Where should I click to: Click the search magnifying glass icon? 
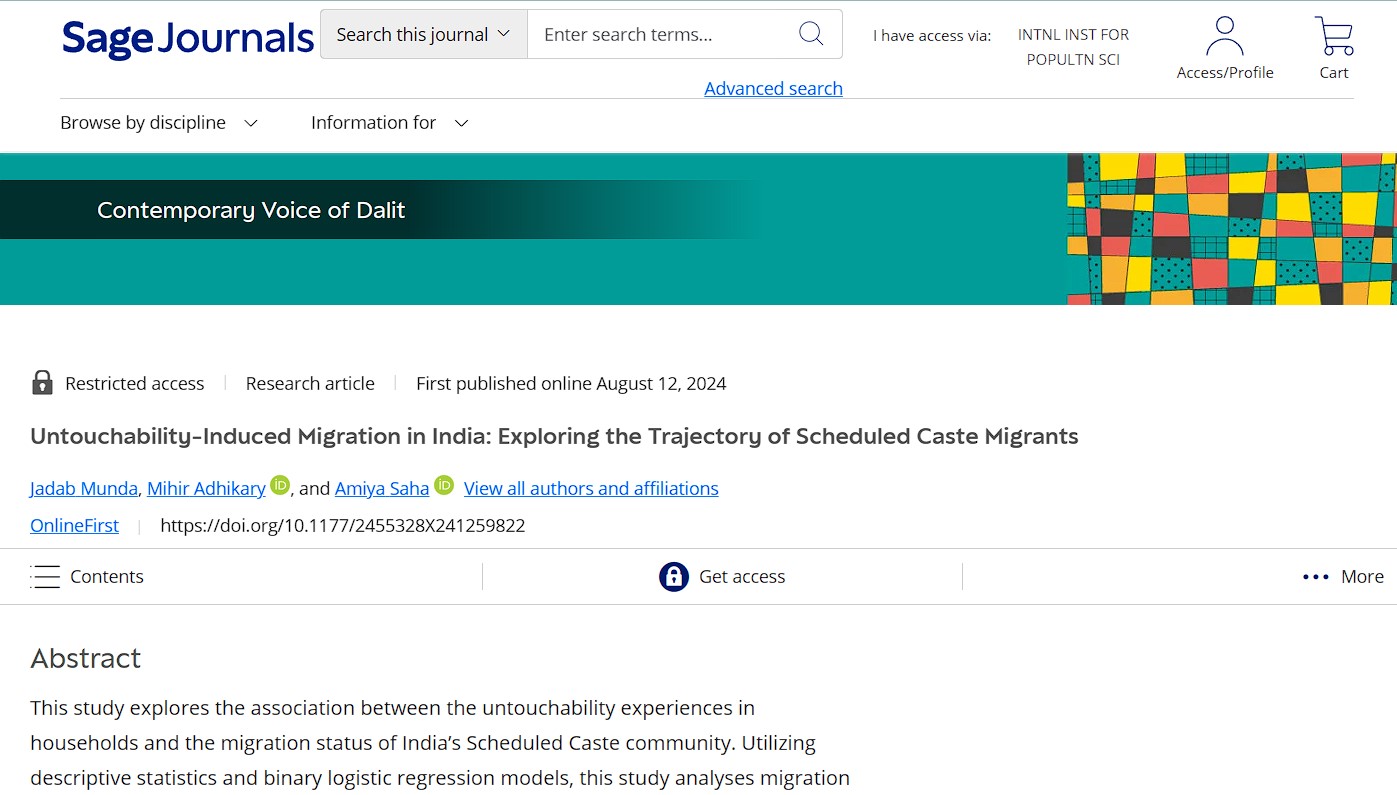[x=810, y=34]
